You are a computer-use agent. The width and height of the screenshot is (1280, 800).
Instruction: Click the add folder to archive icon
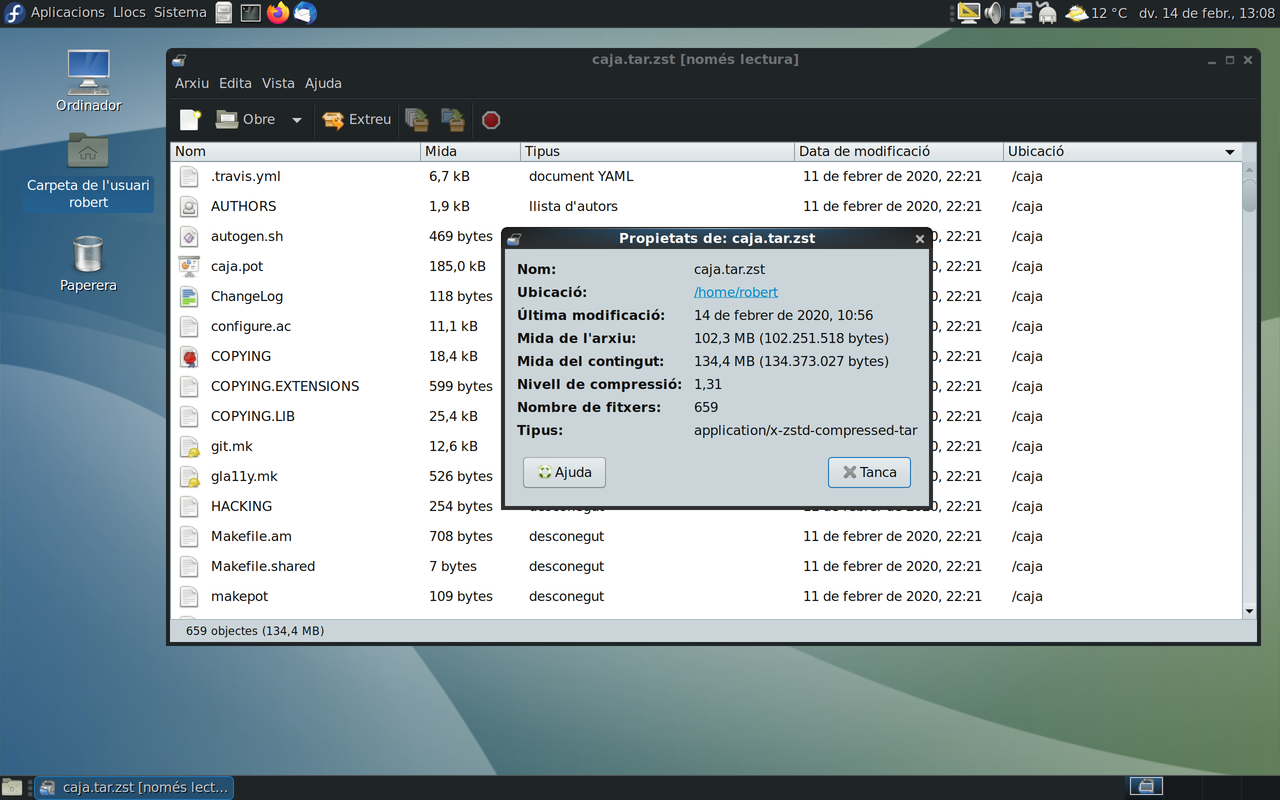[453, 120]
